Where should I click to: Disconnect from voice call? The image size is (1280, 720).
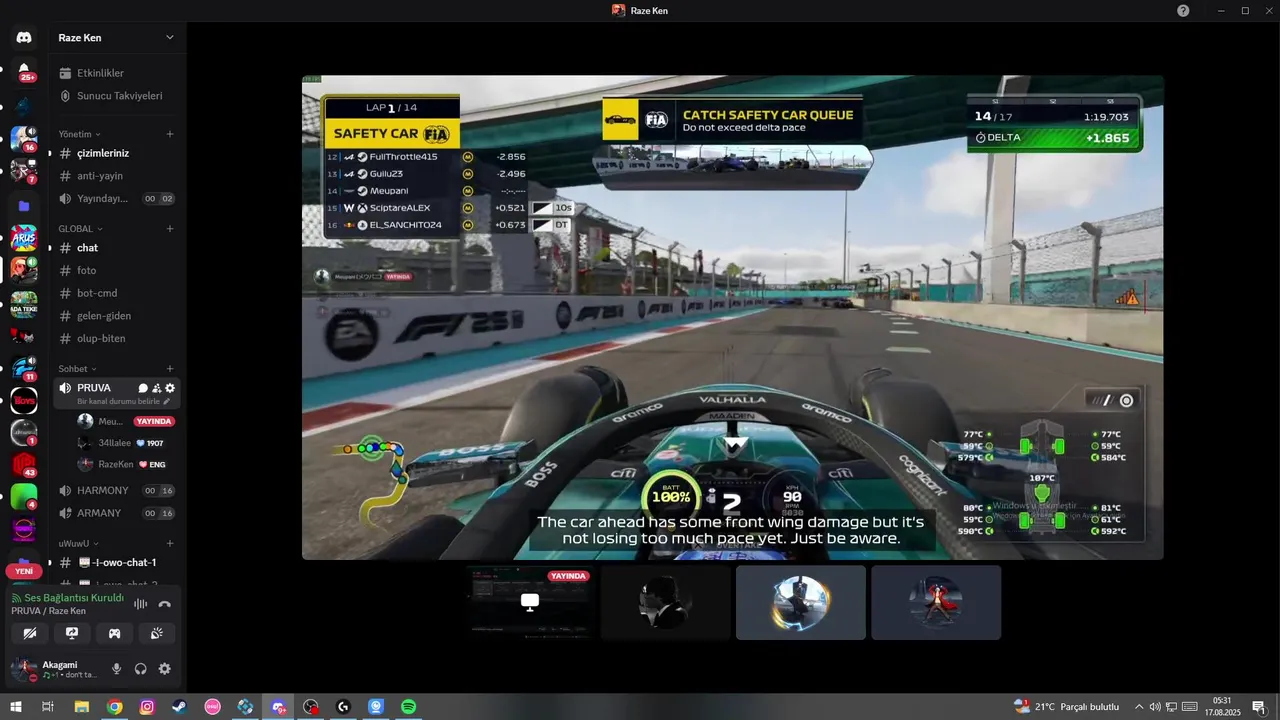click(x=165, y=604)
